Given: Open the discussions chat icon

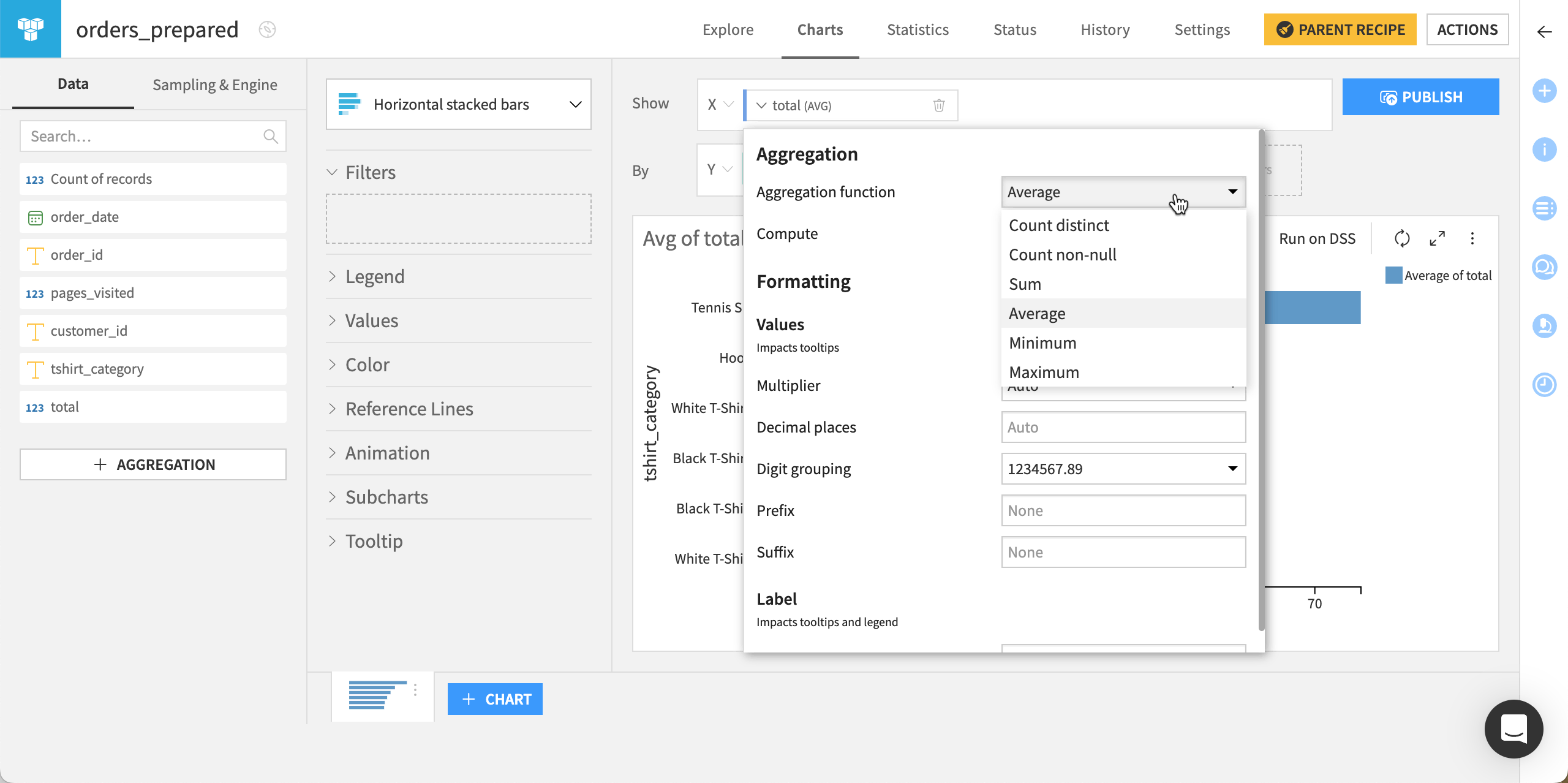Looking at the screenshot, I should click(1544, 267).
